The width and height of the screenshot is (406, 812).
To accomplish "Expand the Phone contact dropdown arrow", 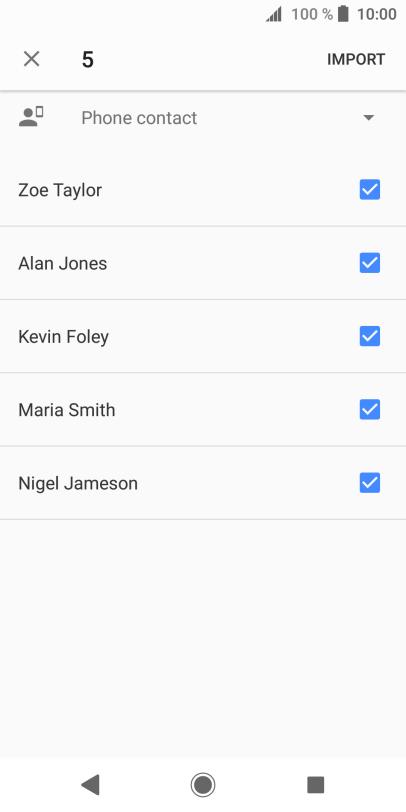I will 369,118.
